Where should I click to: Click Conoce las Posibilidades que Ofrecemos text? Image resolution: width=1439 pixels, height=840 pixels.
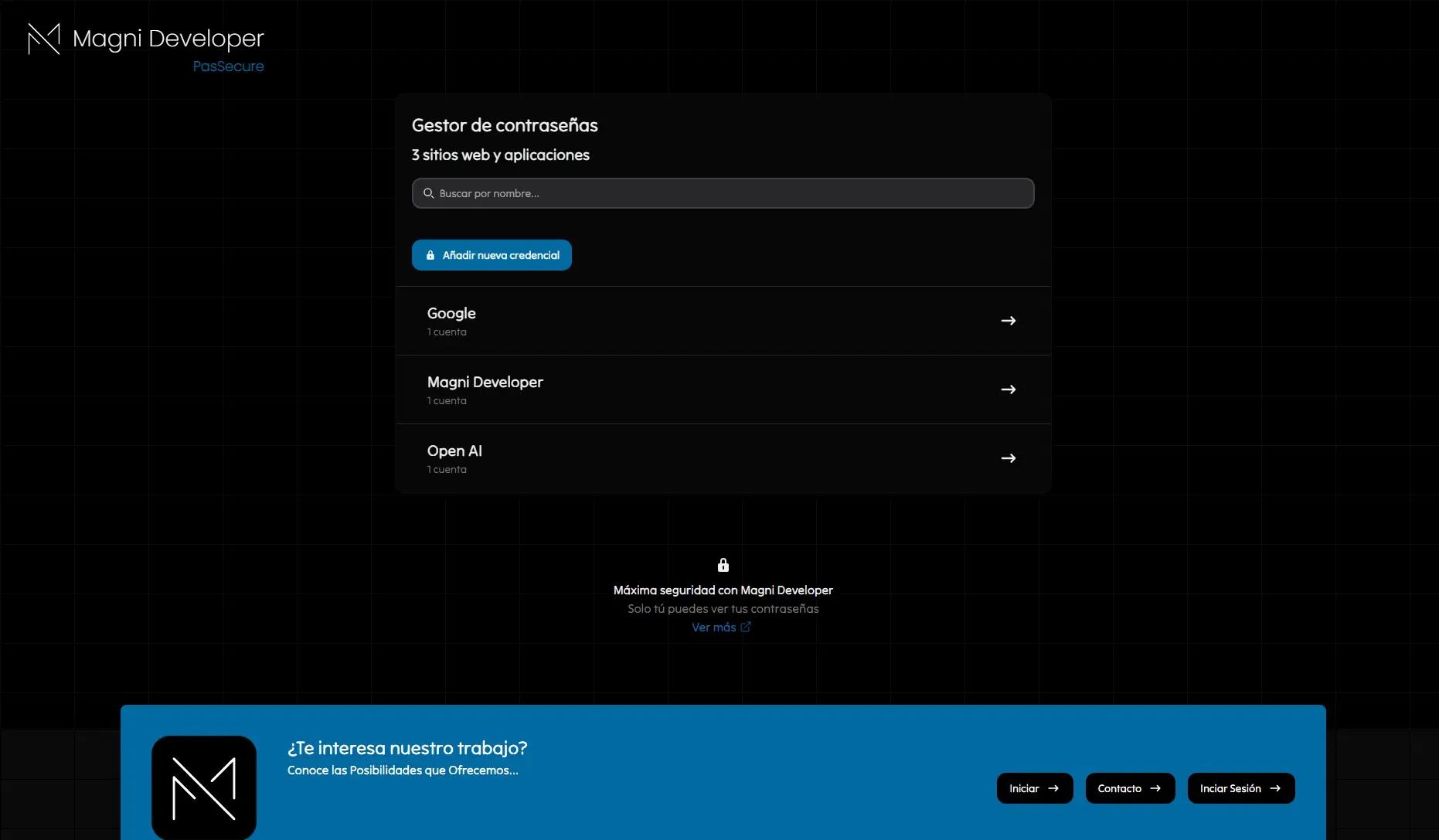(403, 770)
